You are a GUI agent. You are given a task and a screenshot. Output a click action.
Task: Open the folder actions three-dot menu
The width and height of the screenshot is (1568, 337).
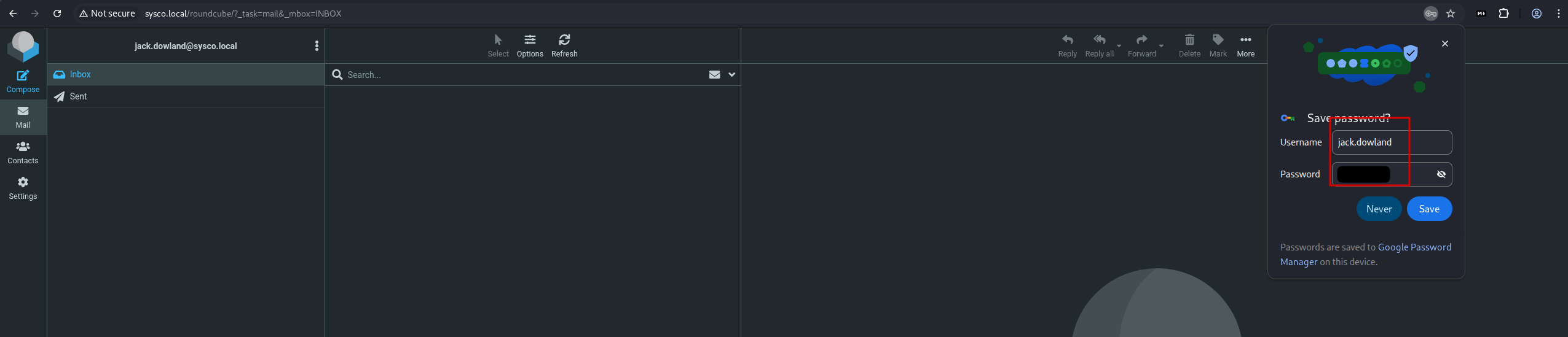pos(317,46)
